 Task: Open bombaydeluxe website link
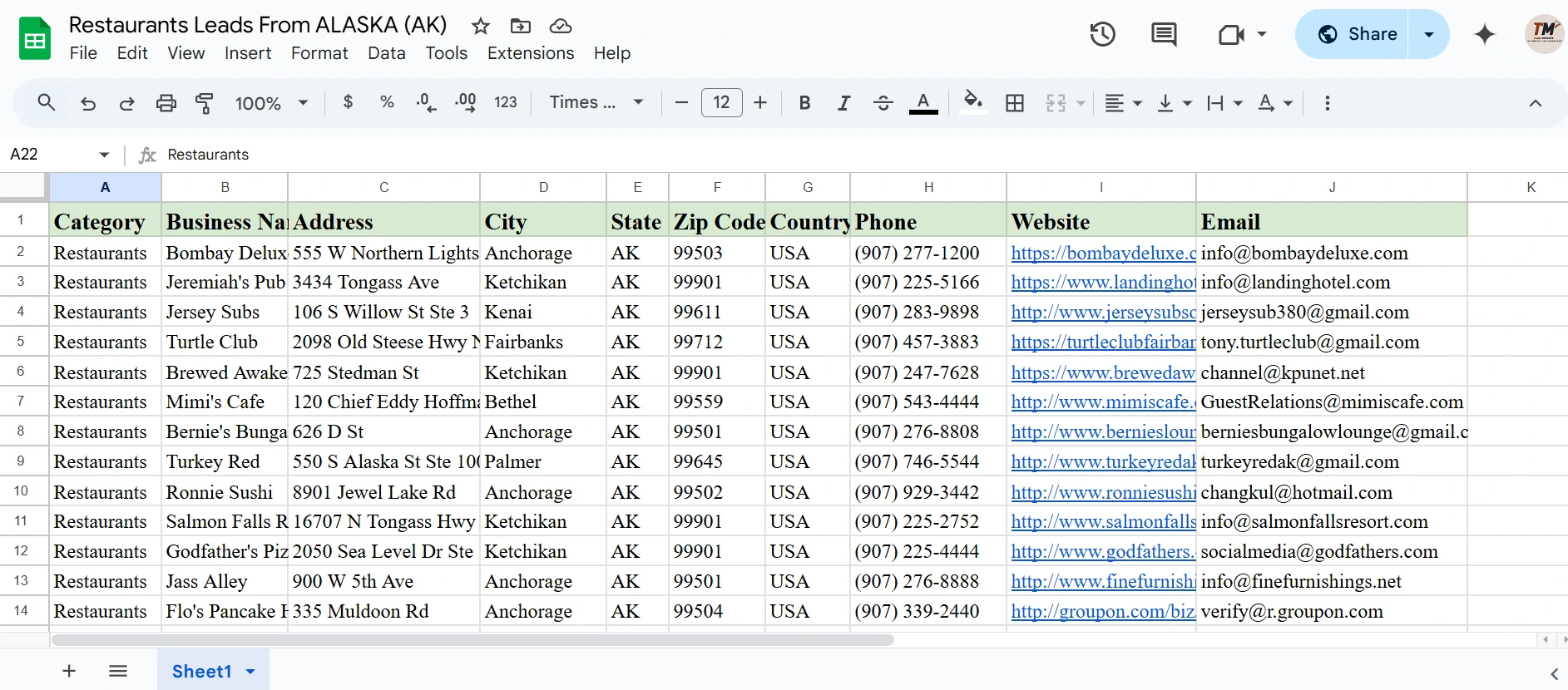pos(1103,253)
